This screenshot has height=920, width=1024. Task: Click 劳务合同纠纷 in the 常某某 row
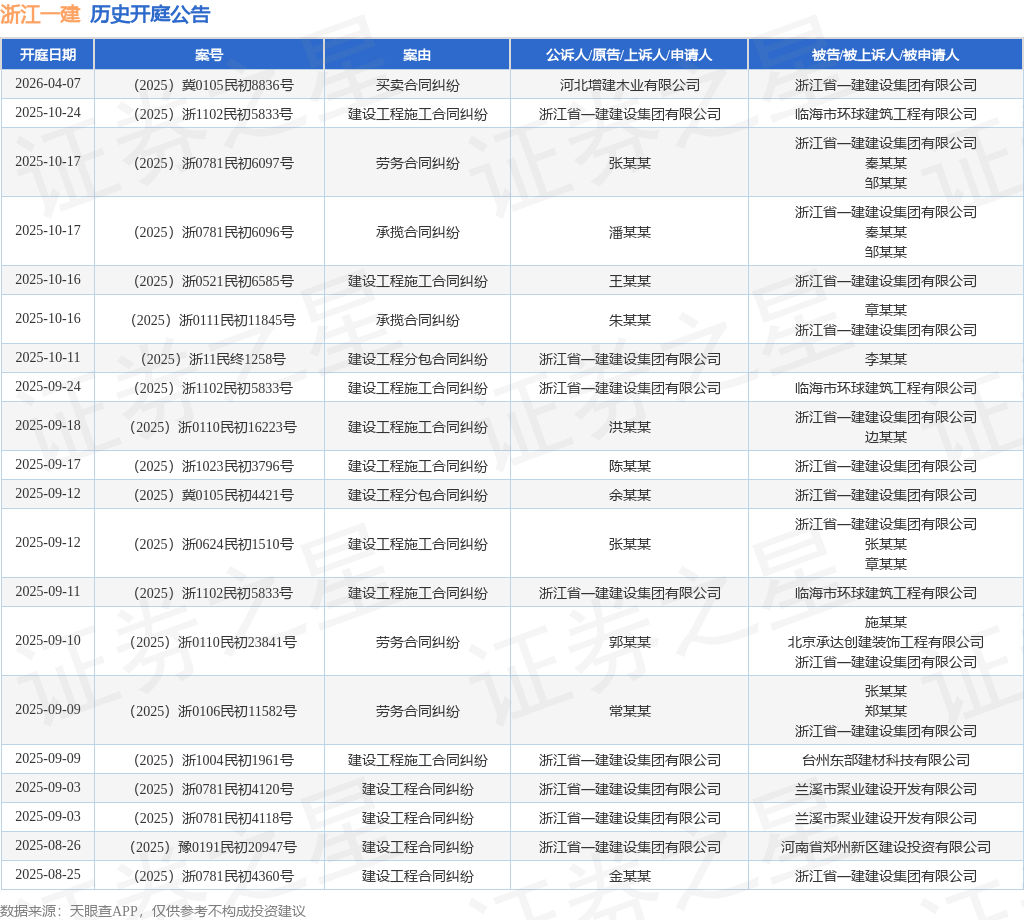point(417,711)
